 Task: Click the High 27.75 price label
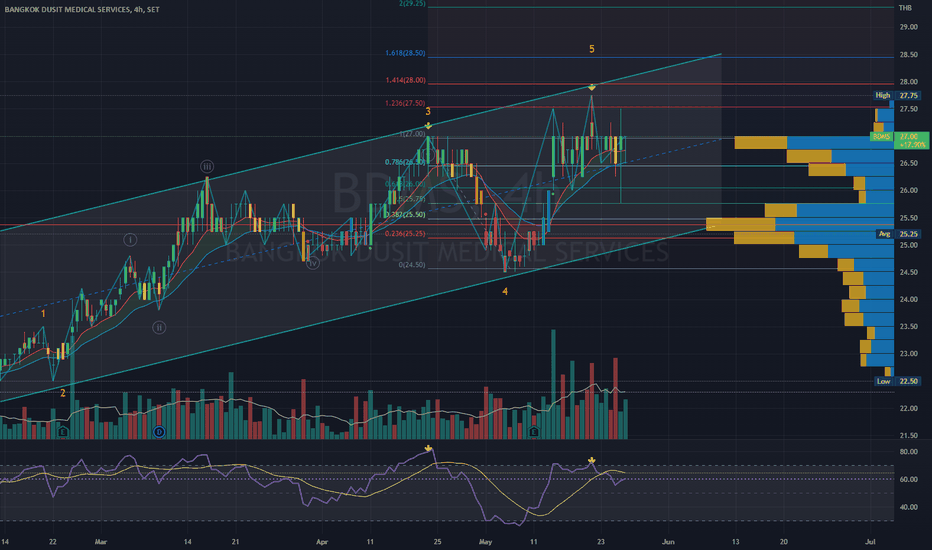(x=897, y=95)
